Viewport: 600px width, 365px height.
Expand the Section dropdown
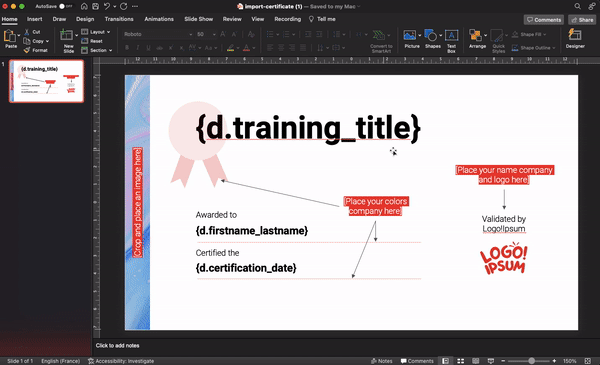[111, 50]
